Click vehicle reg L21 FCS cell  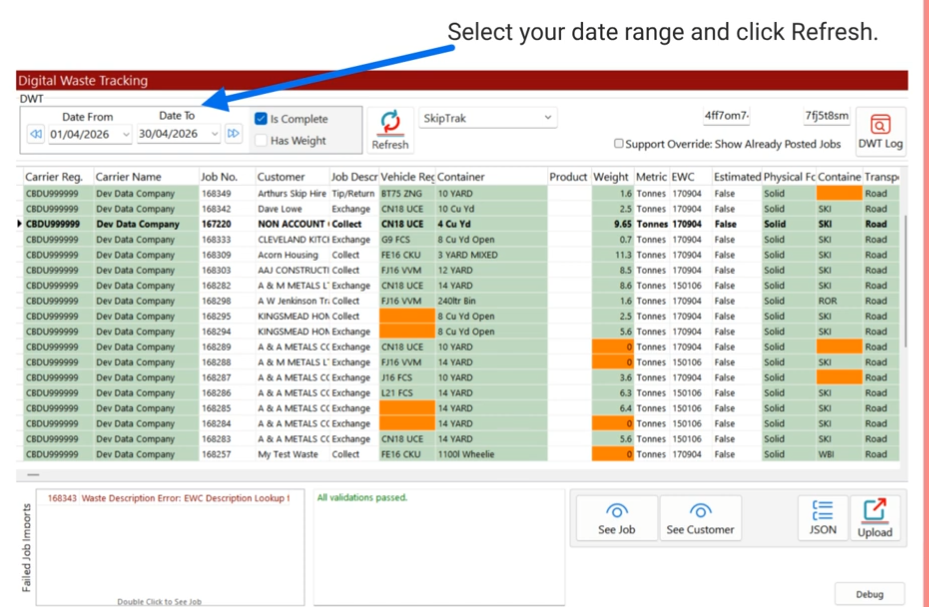point(407,393)
